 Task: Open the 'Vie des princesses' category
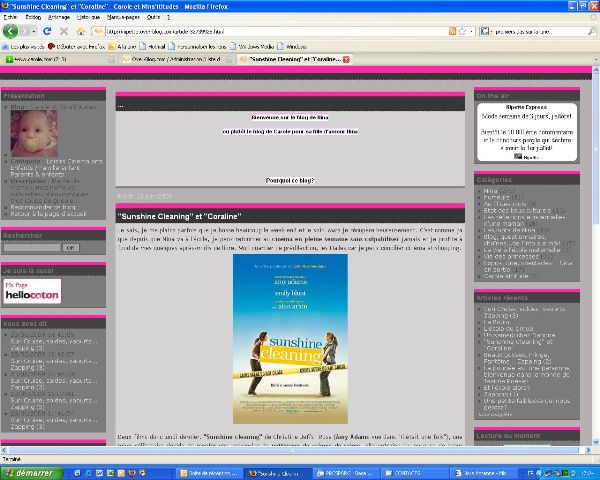pyautogui.click(x=511, y=256)
